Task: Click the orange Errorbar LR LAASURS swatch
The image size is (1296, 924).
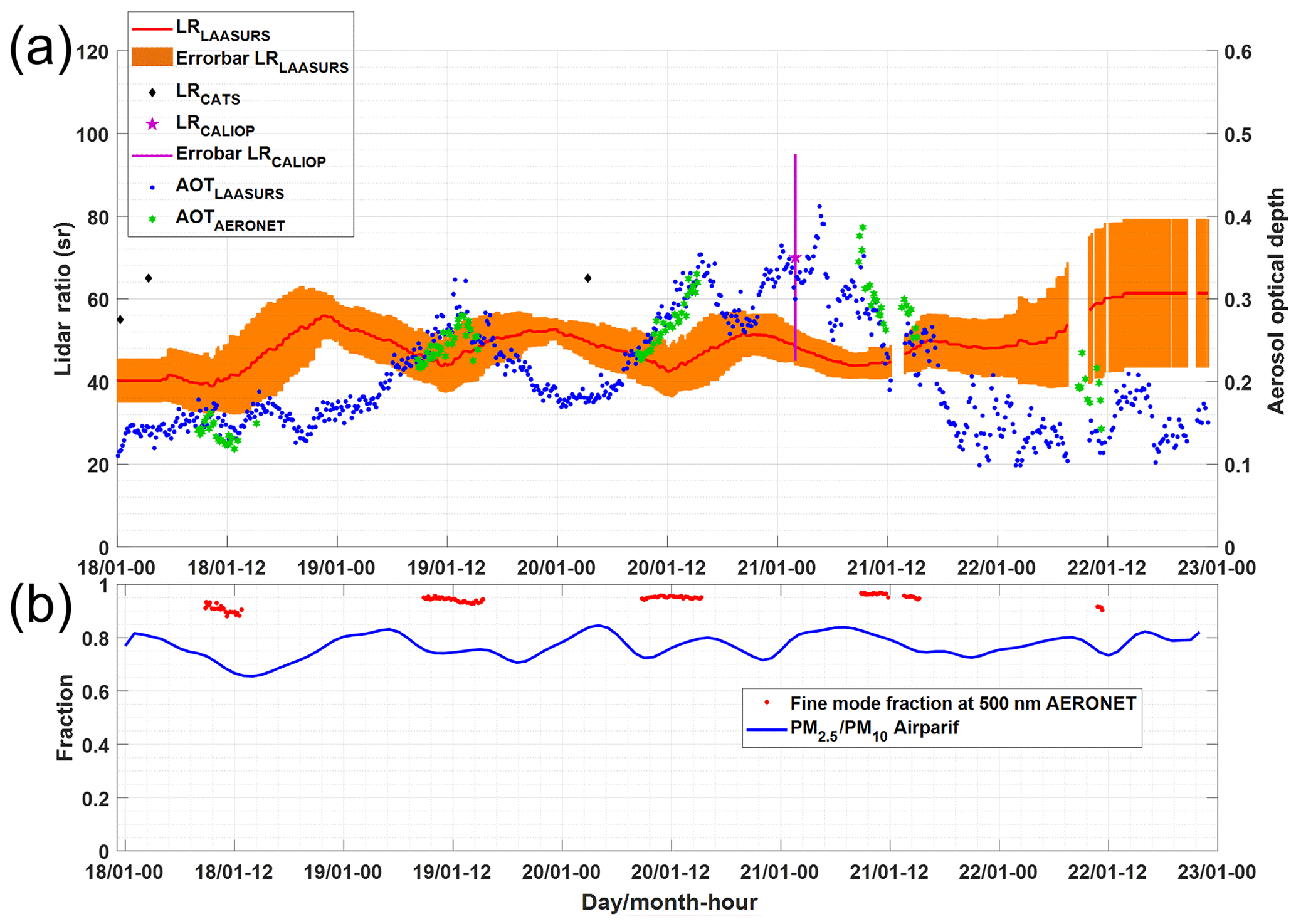Action: [152, 57]
